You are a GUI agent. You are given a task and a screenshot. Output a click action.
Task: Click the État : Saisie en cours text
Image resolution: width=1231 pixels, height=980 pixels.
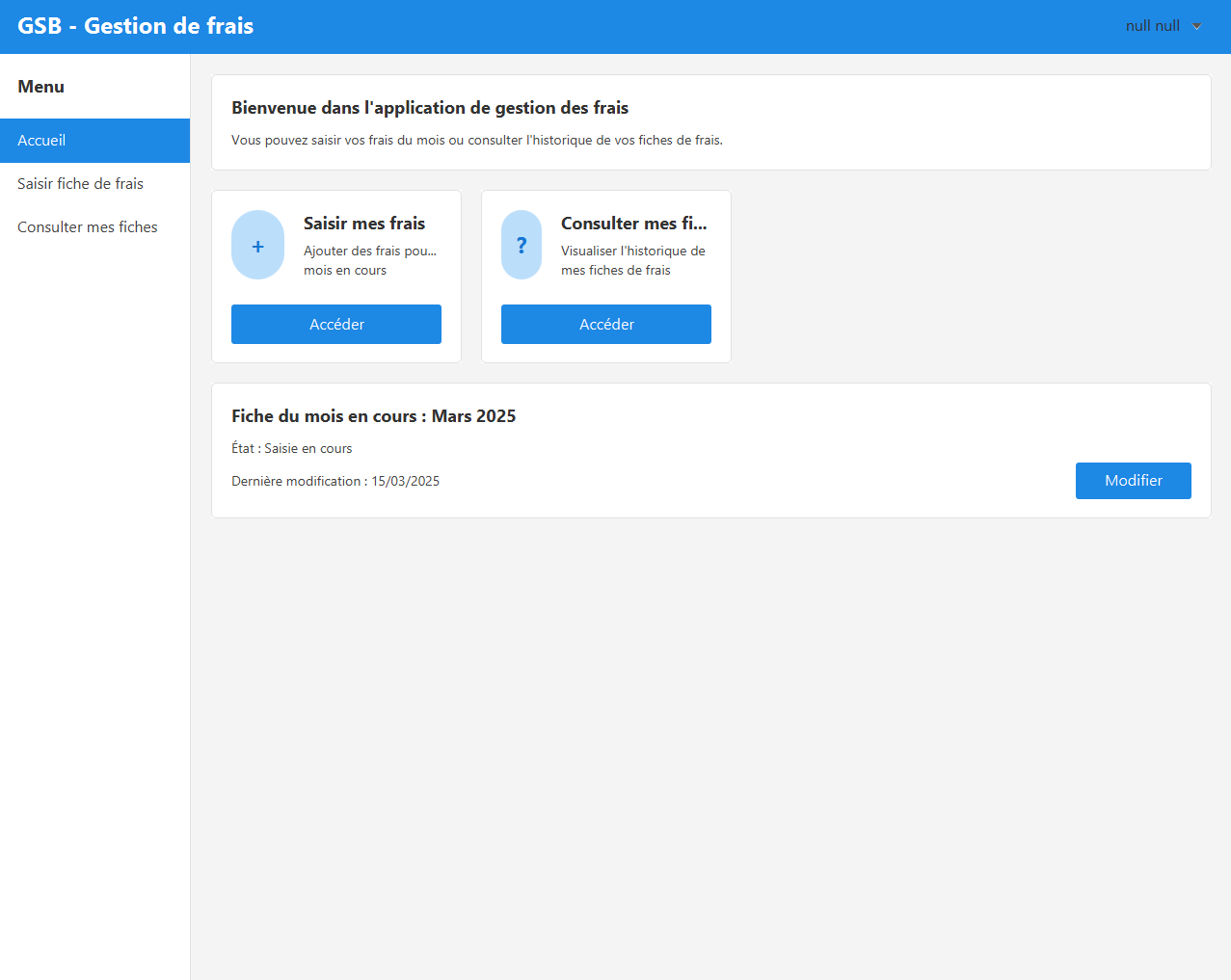[x=292, y=449]
